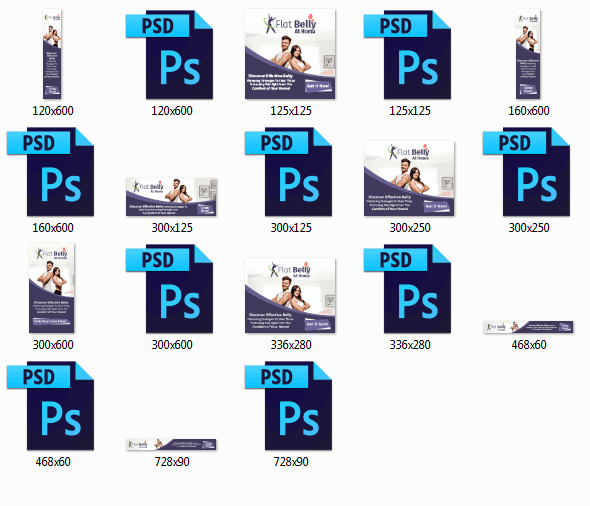
Task: Click the 300x125 banner image thumbnail
Action: tap(171, 197)
